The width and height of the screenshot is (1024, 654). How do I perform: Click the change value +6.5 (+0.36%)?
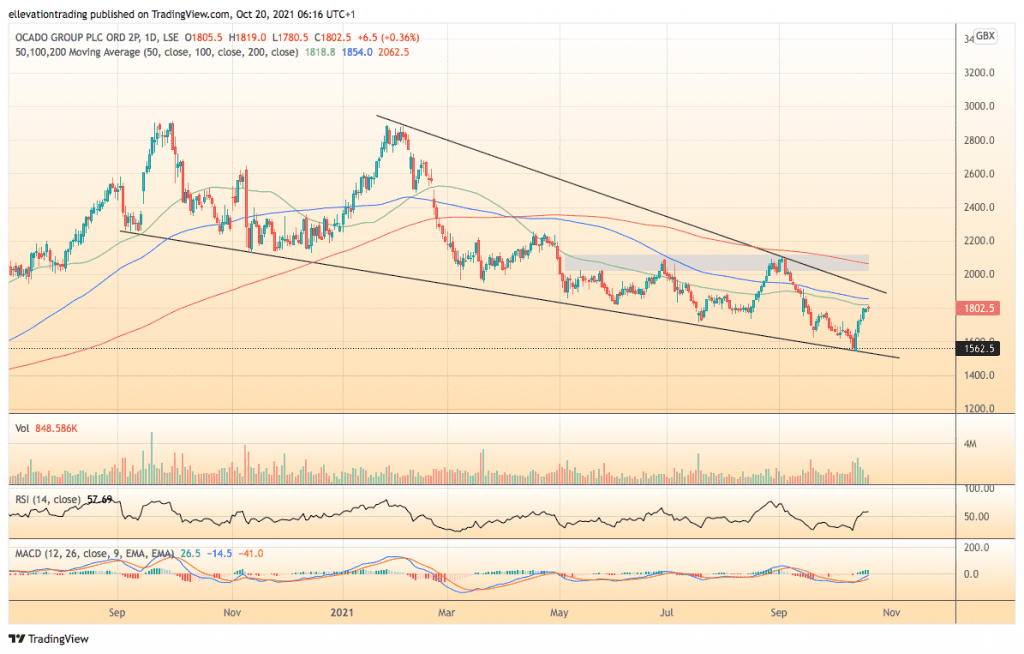(388, 38)
